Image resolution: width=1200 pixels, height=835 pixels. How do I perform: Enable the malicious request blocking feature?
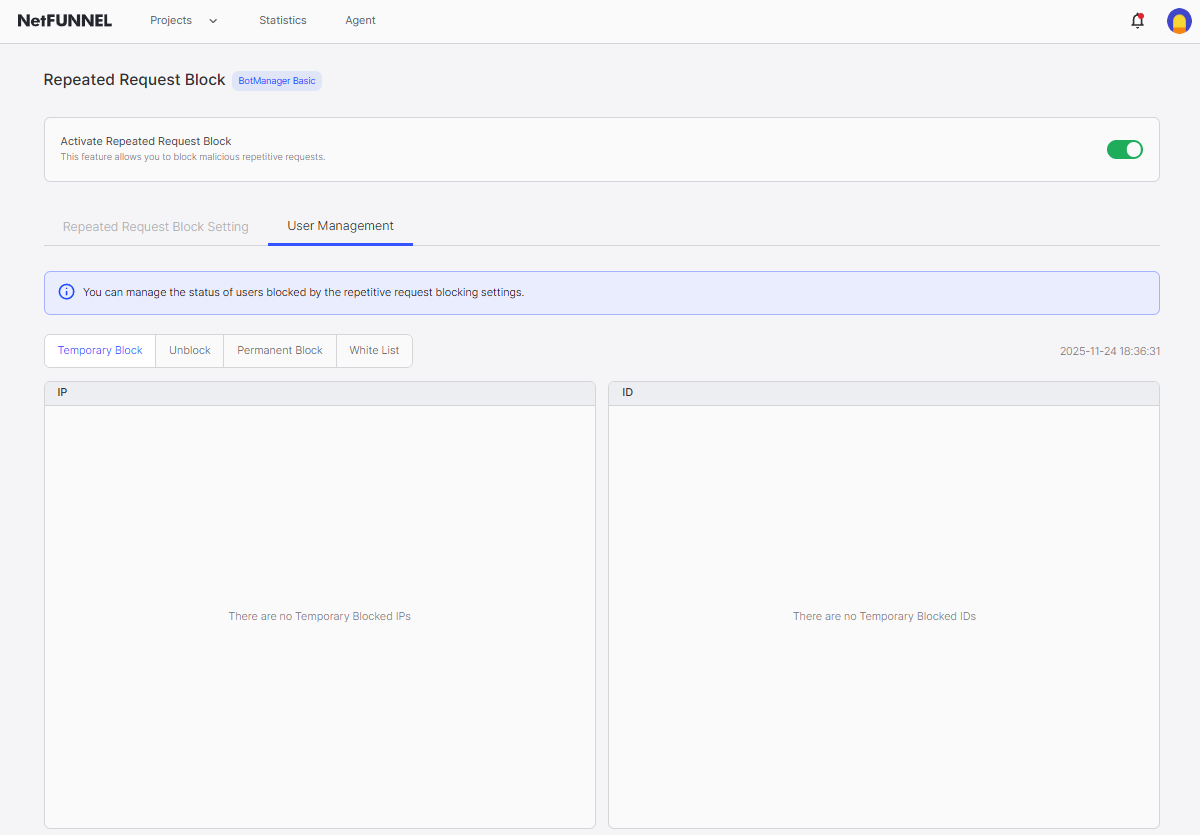pos(1124,148)
